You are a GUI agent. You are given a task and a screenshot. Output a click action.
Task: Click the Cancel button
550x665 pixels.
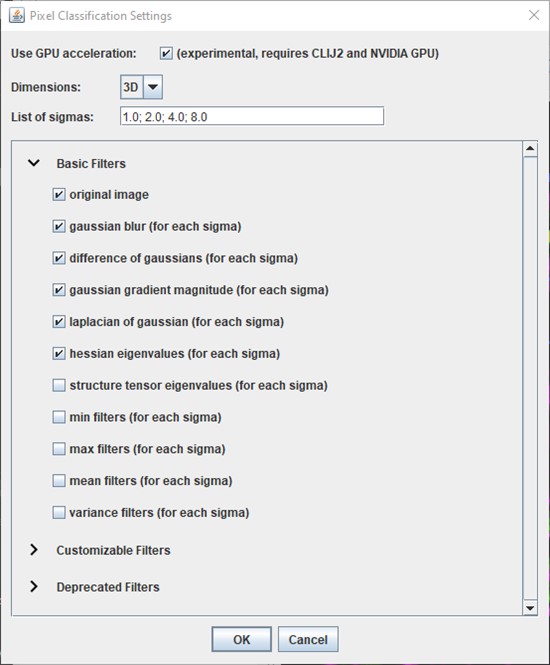pos(308,639)
